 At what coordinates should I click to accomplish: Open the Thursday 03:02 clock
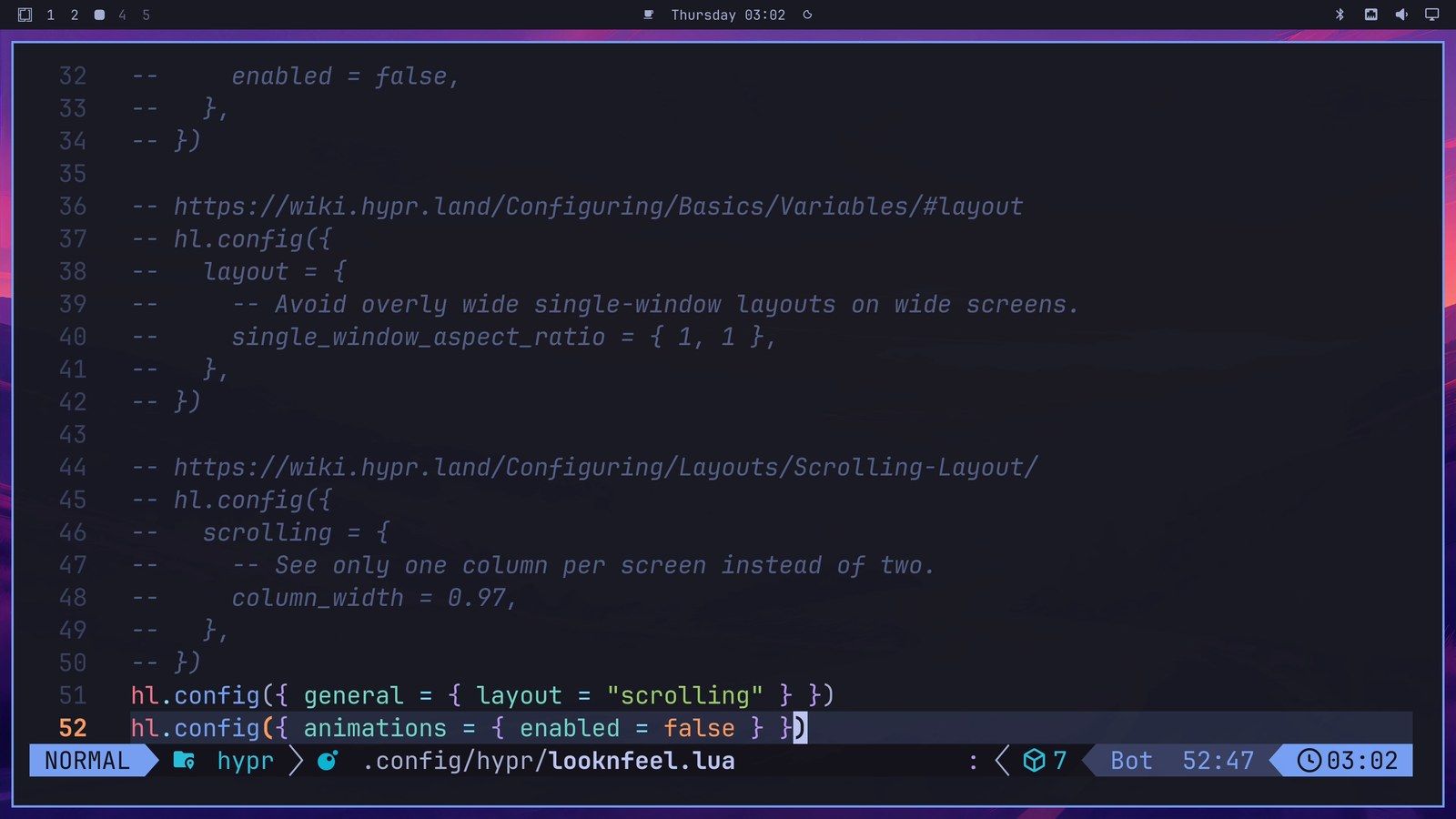tap(728, 15)
